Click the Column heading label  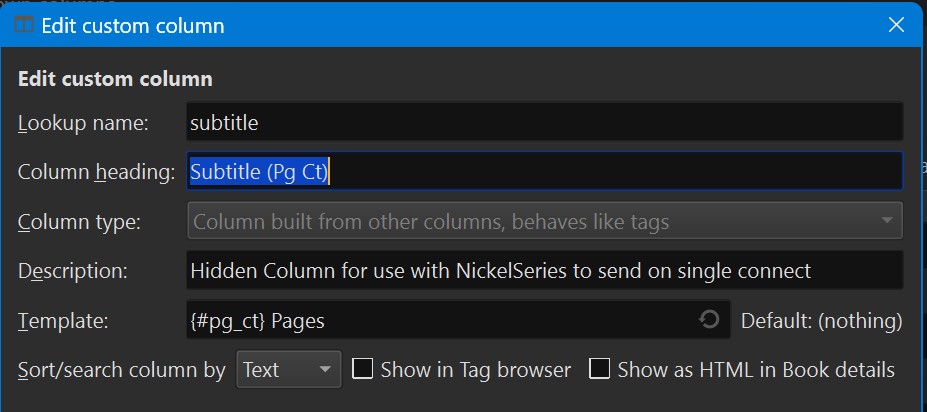[x=96, y=172]
